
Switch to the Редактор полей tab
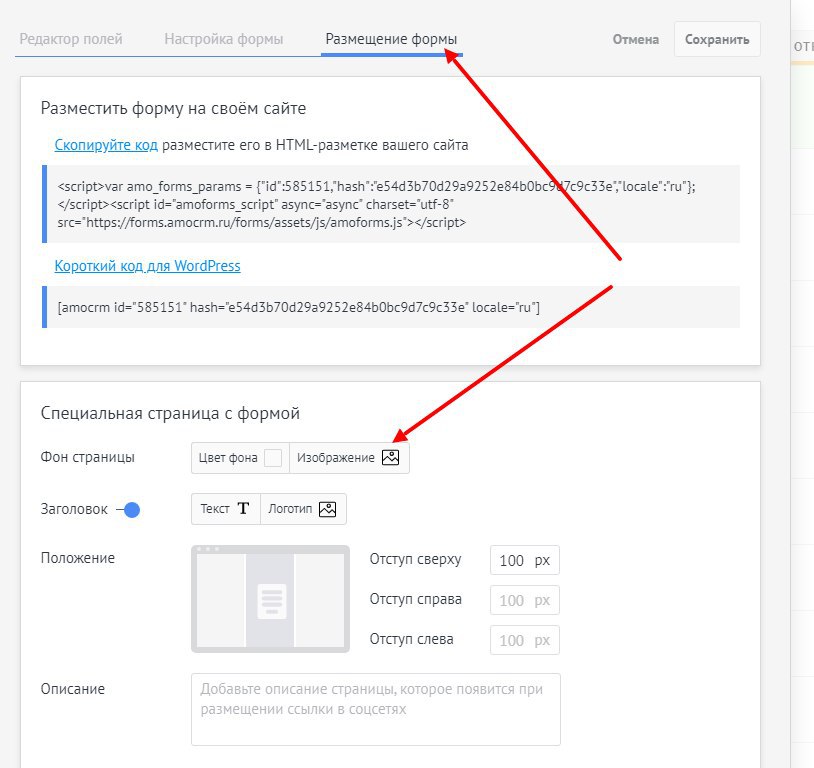(71, 39)
